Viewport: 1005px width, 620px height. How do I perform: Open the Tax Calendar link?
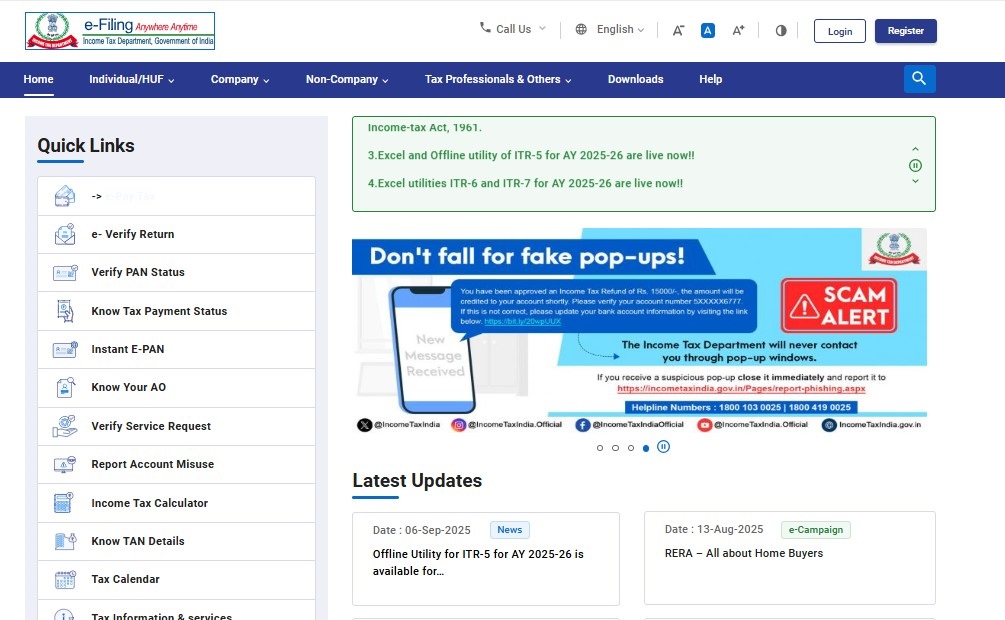[x=125, y=579]
